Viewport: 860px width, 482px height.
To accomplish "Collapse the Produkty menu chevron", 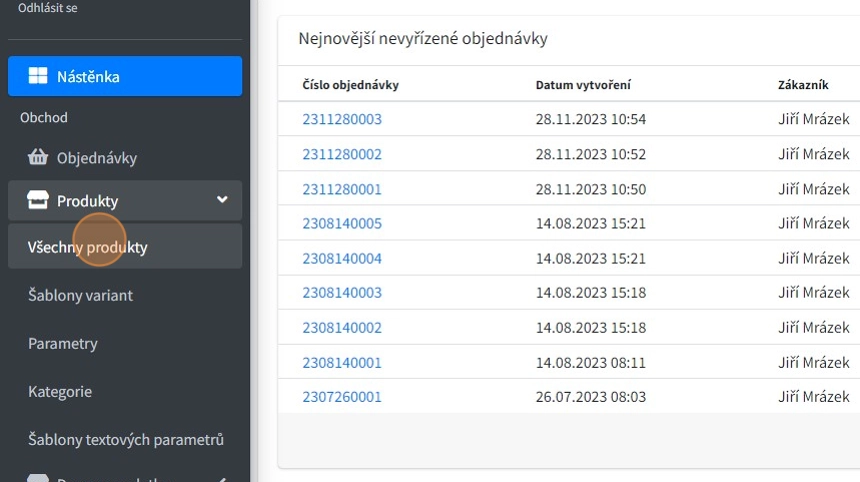I will [x=222, y=200].
